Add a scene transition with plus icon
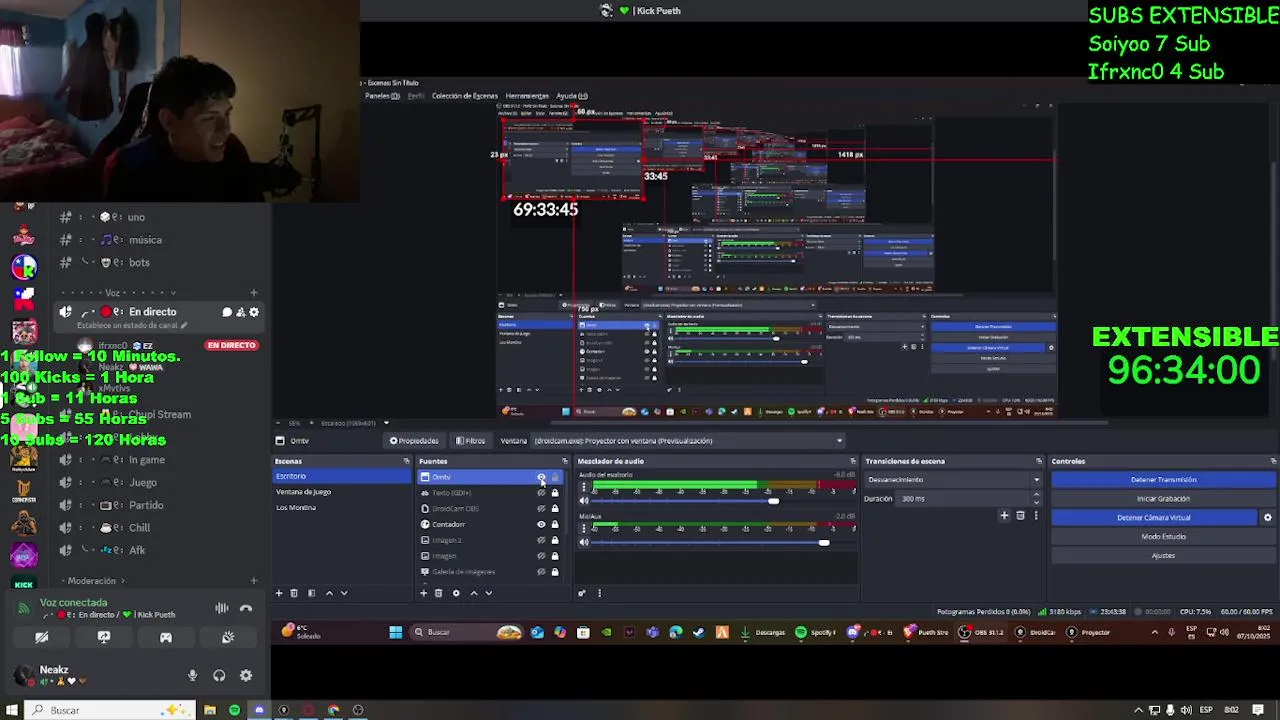The image size is (1280, 720). tap(1004, 516)
